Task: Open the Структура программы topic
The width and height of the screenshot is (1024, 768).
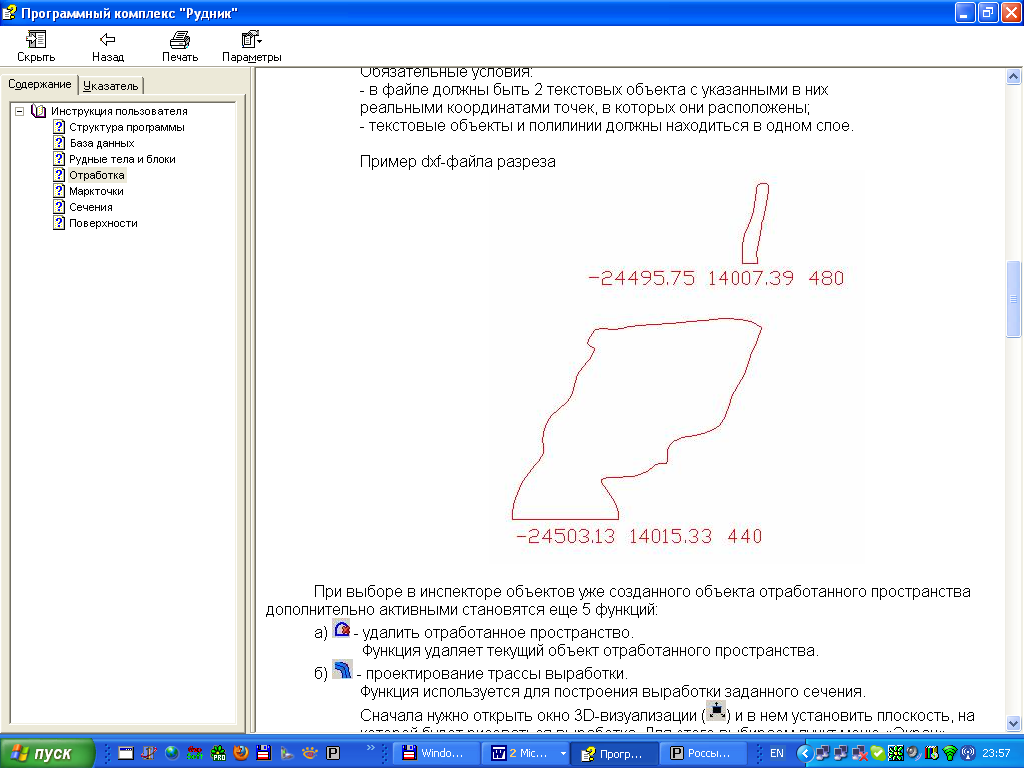Action: (x=126, y=127)
